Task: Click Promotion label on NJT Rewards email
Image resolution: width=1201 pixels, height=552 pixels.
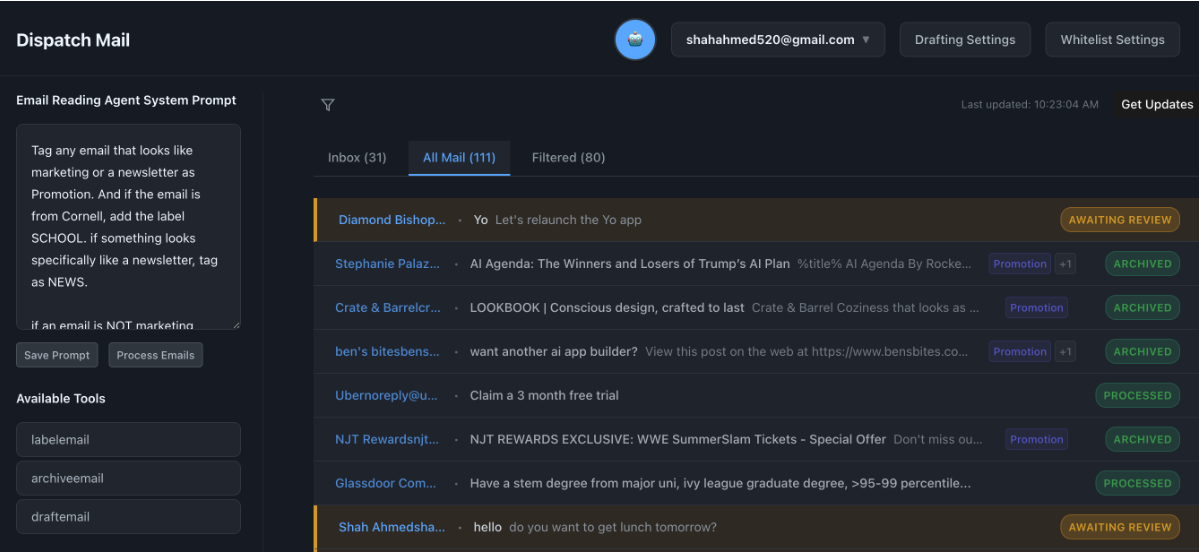Action: click(1036, 439)
